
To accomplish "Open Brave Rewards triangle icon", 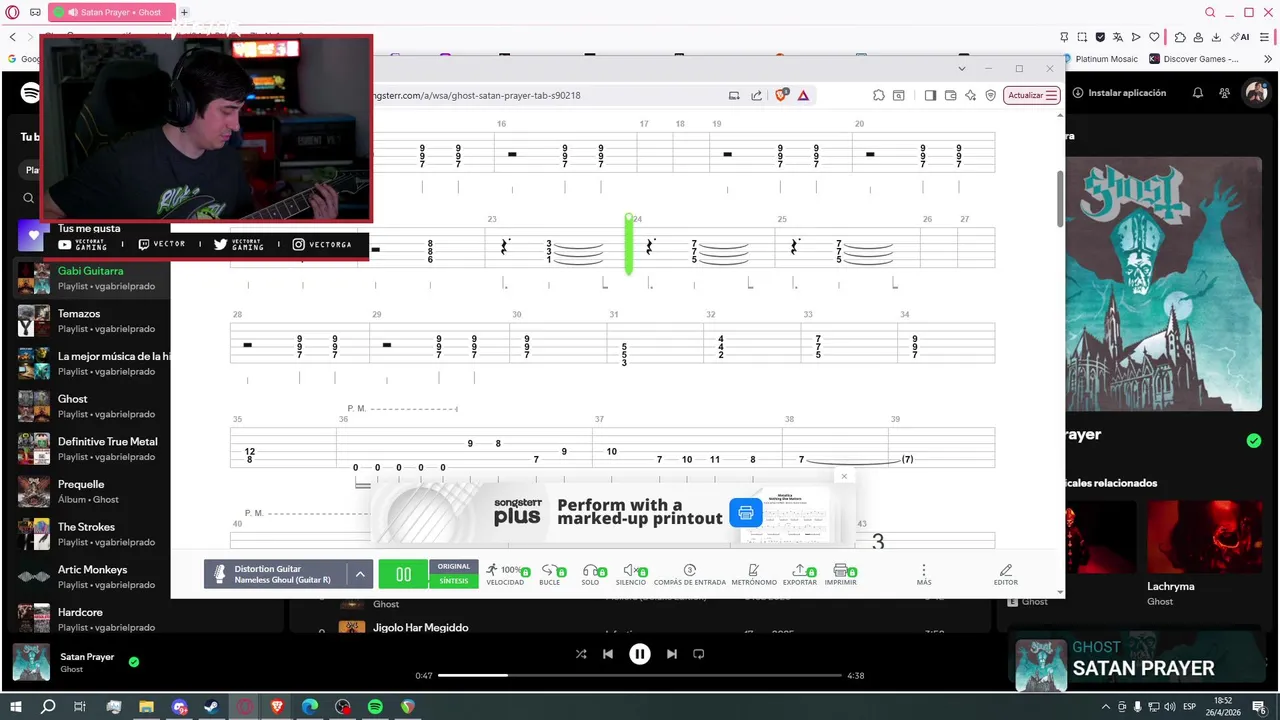I will pos(803,95).
